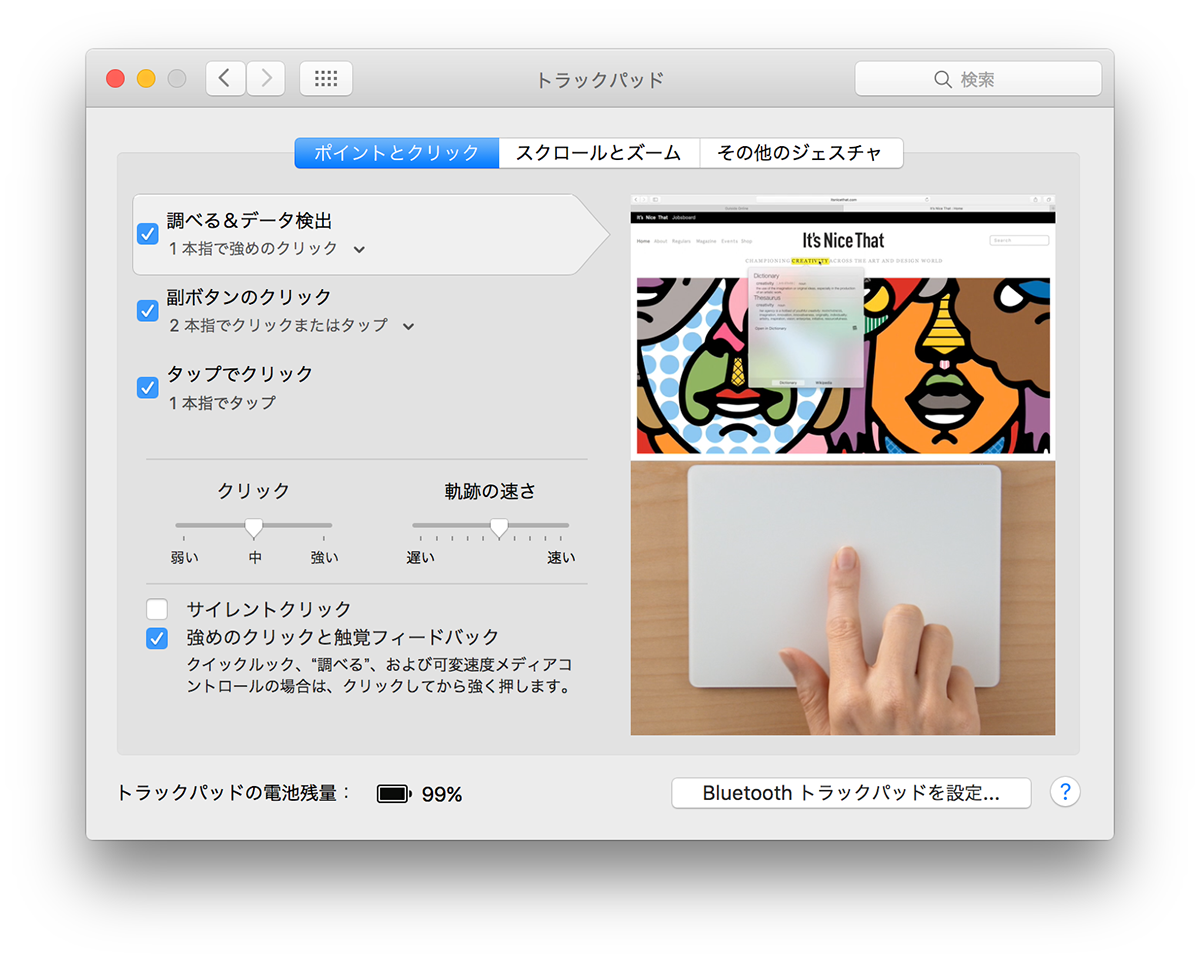Expand the 2本指でクリックまたはタップ dropdown
Image resolution: width=1200 pixels, height=963 pixels.
[x=409, y=326]
